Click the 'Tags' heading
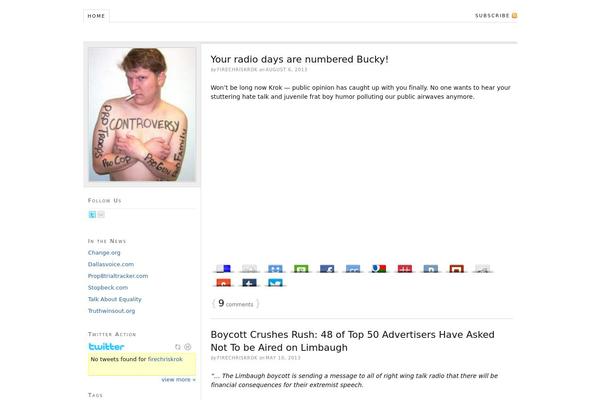Image resolution: width=600 pixels, height=400 pixels. point(95,395)
